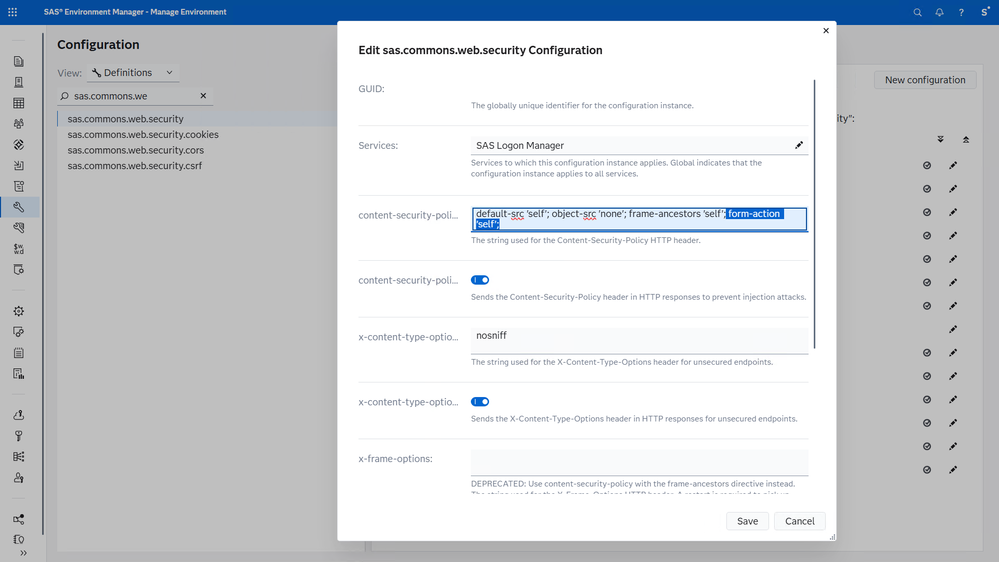Open the cloud key icon in sidebar
Screen dimensions: 999x562
click(x=18, y=415)
